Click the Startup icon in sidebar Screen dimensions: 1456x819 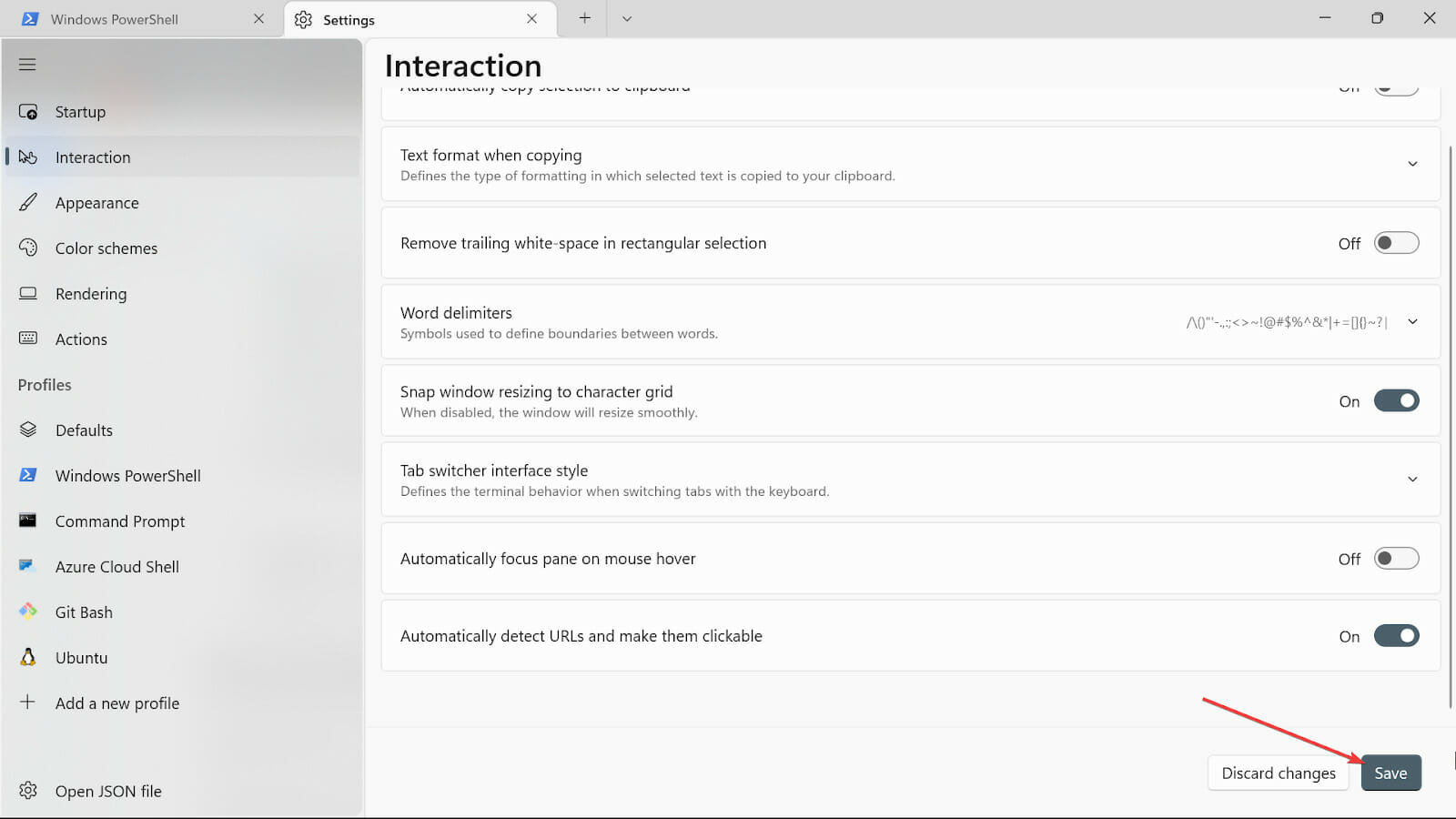click(x=28, y=112)
